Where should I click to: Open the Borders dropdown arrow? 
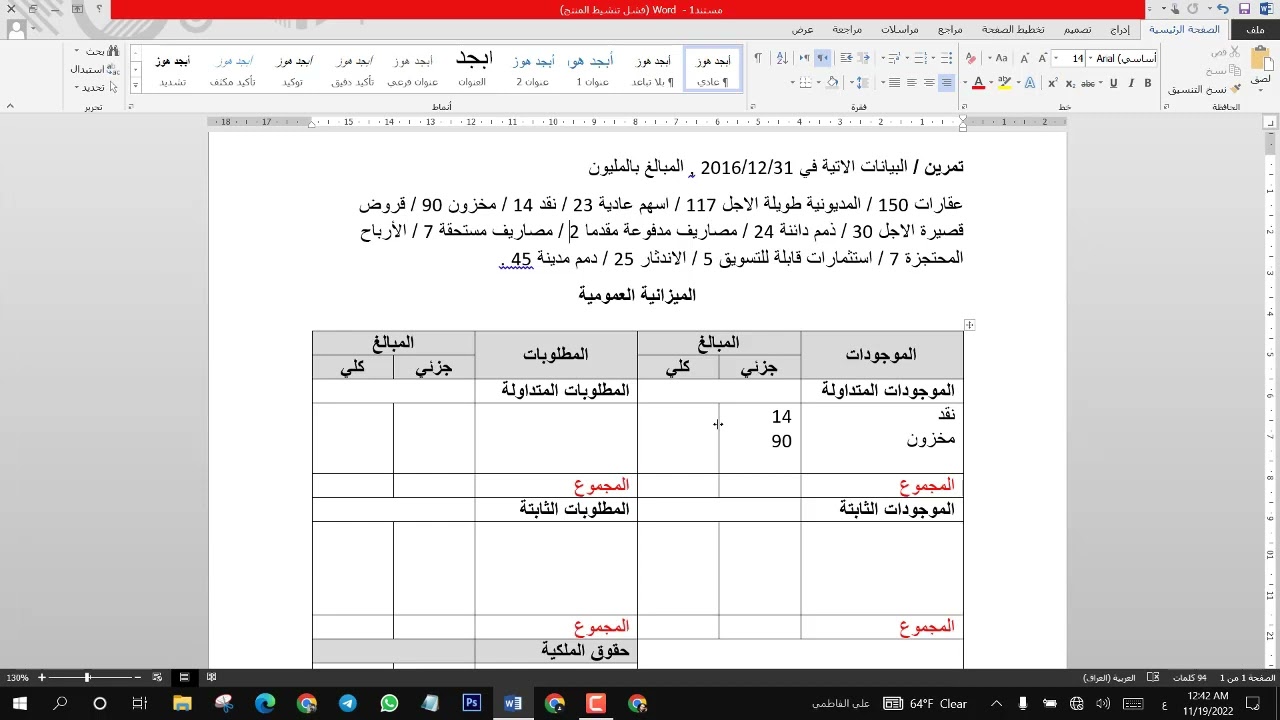pos(792,83)
